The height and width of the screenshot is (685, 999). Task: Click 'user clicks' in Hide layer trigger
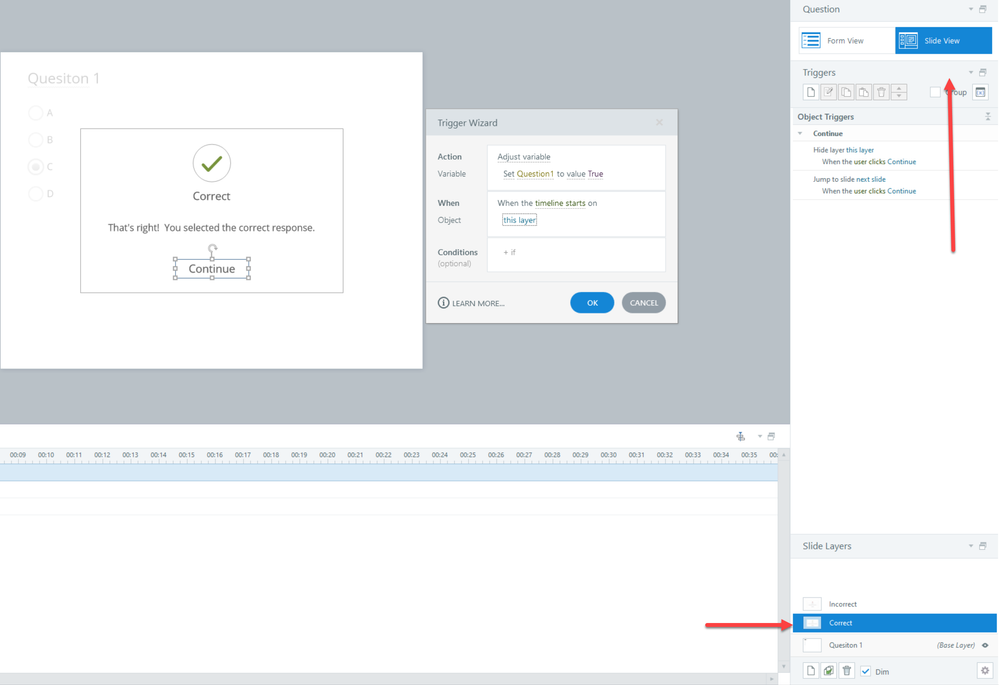[x=869, y=162]
